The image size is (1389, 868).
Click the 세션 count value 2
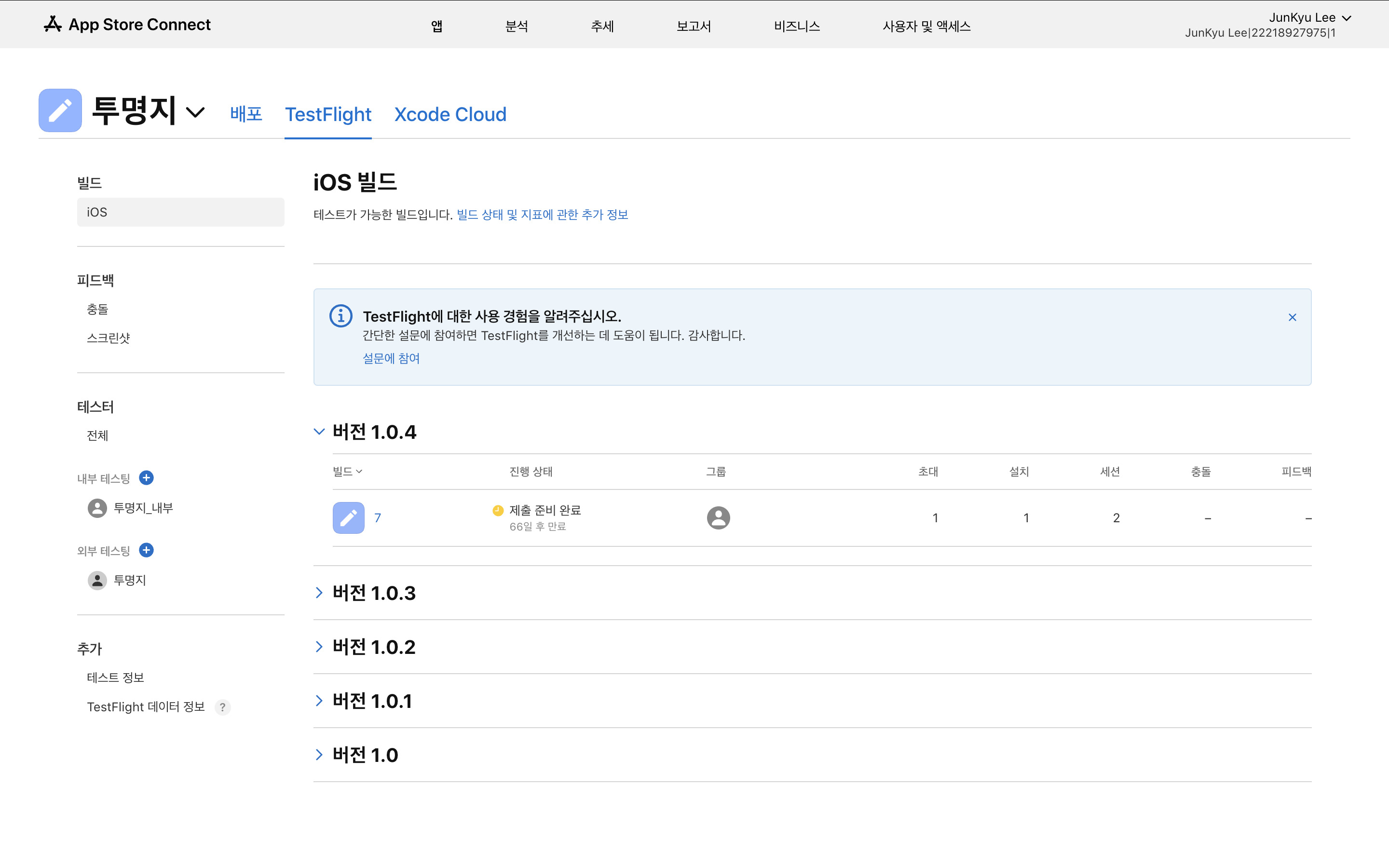tap(1117, 518)
